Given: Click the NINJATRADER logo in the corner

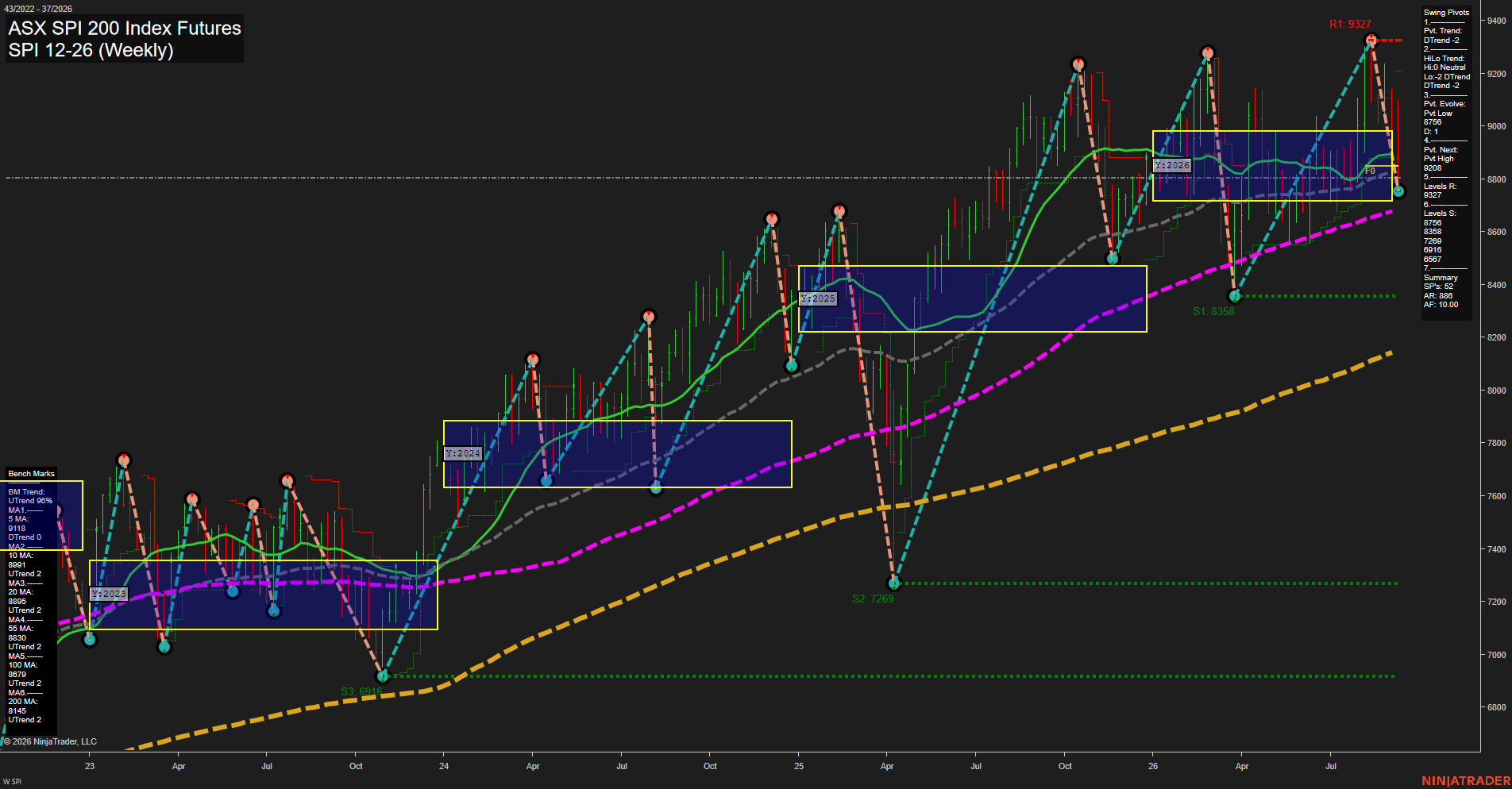Looking at the screenshot, I should click(1466, 781).
